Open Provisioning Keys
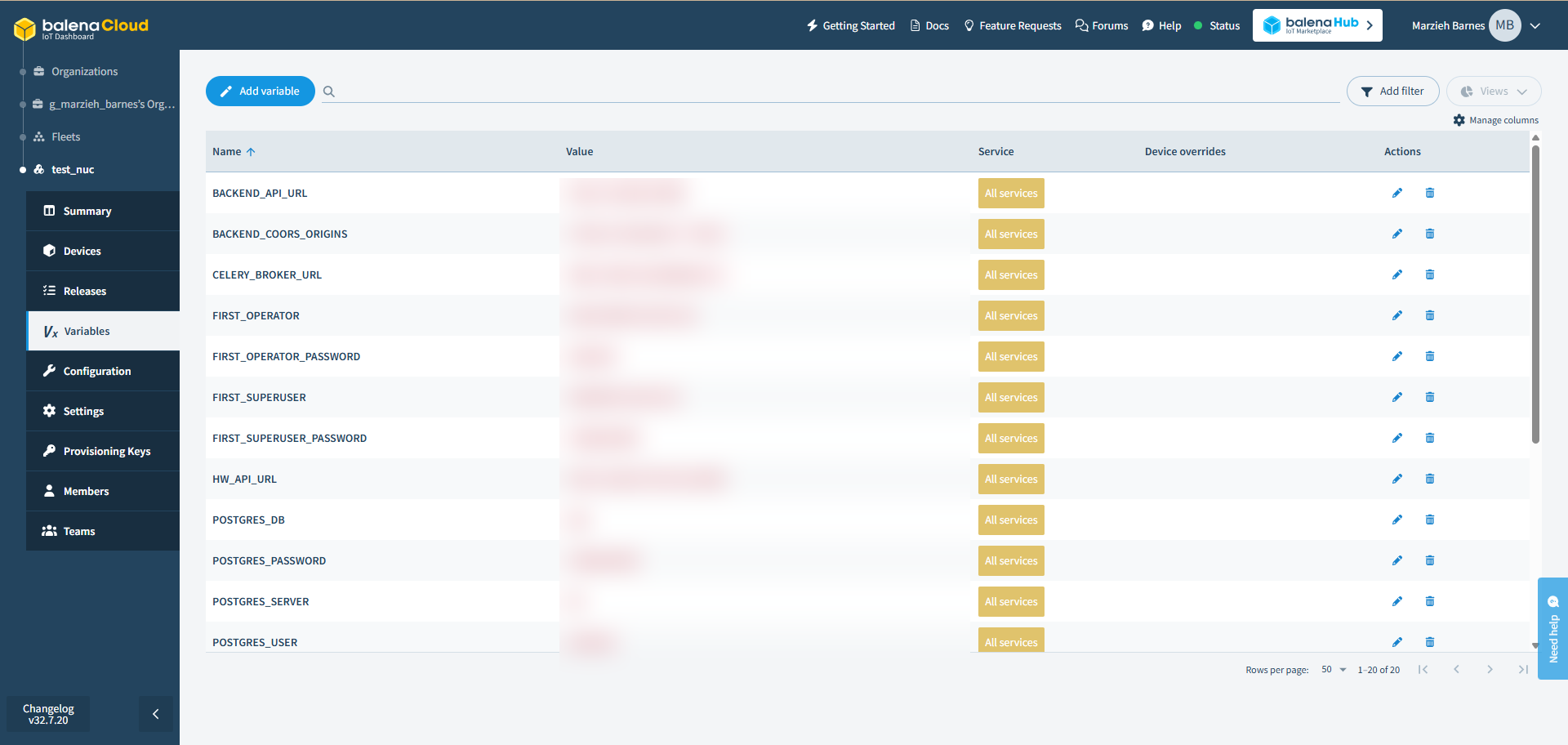The image size is (1568, 745). coord(103,451)
